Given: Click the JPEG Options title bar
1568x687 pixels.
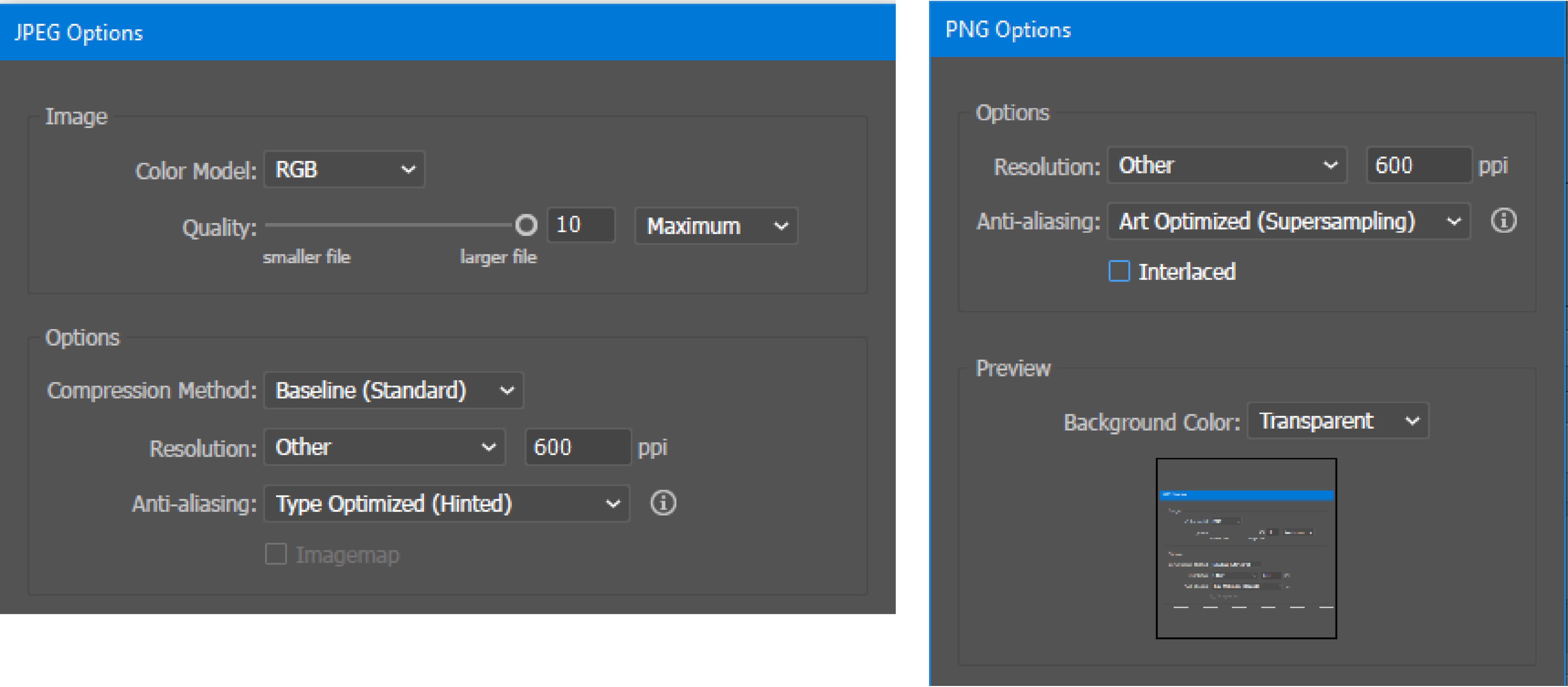Looking at the screenshot, I should [447, 32].
